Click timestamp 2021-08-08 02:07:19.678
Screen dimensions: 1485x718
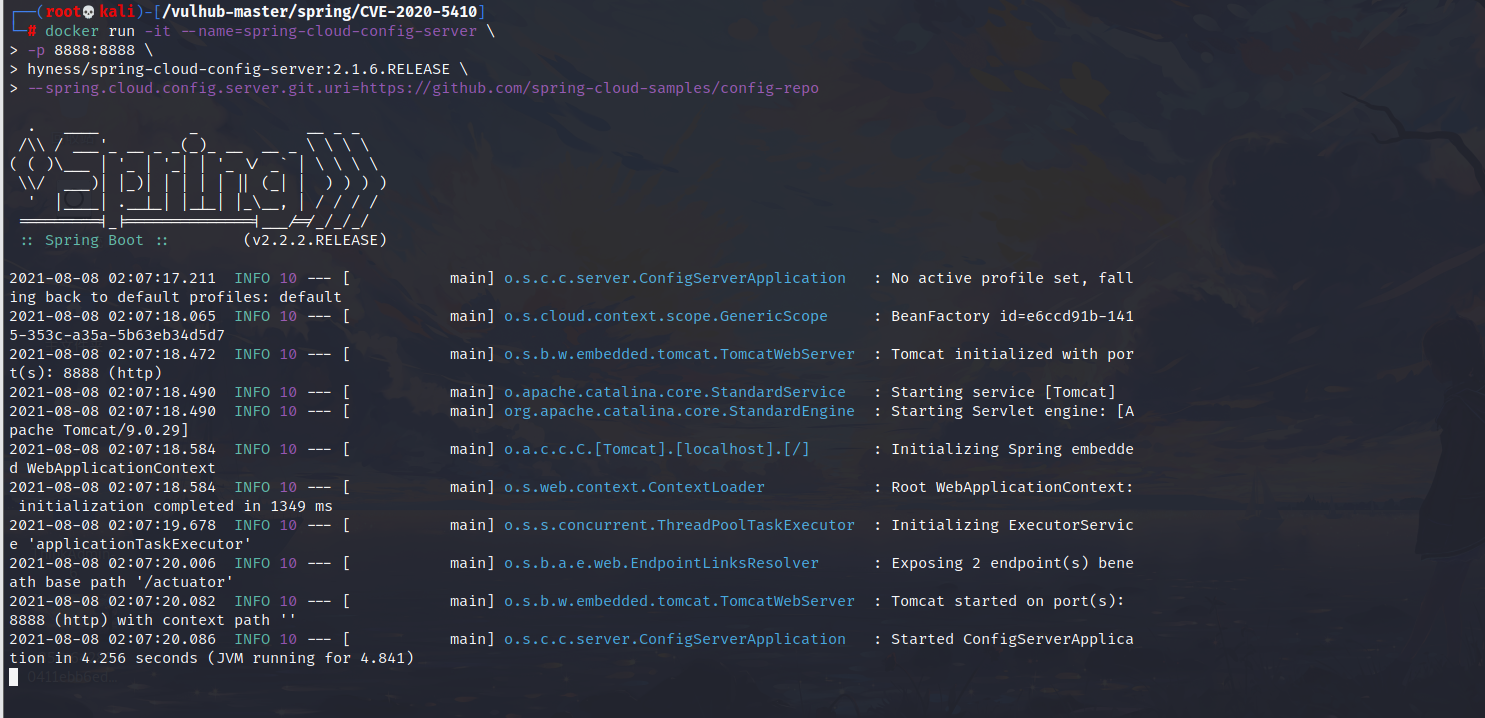pyautogui.click(x=112, y=525)
